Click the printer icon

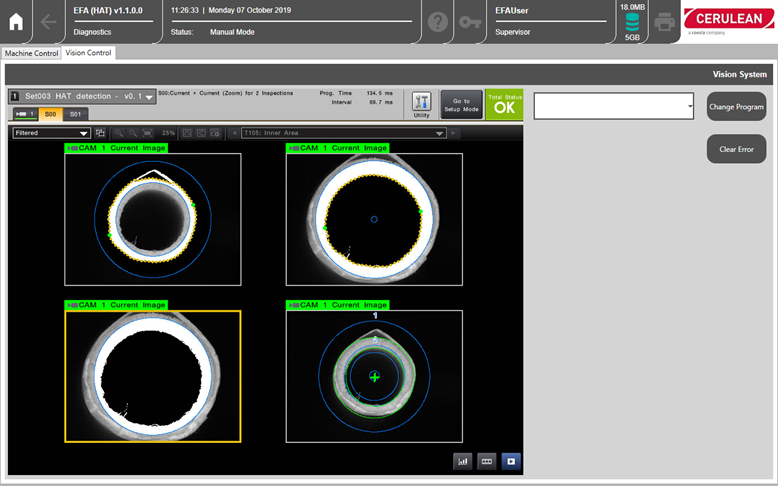point(663,22)
